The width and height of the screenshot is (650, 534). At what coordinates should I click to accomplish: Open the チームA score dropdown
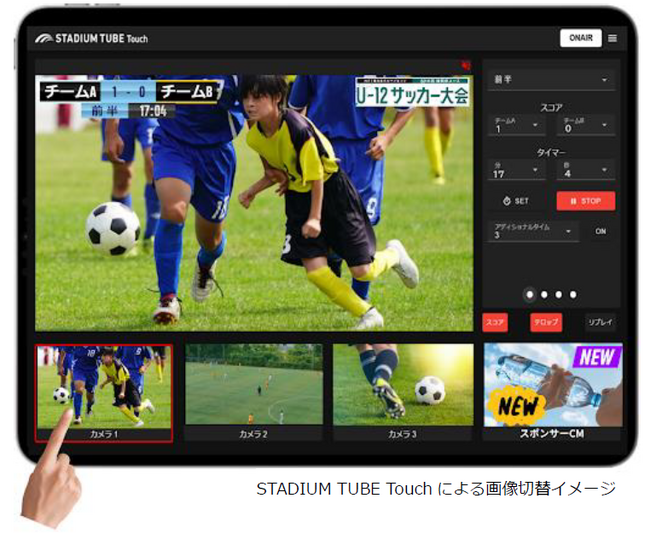(515, 125)
